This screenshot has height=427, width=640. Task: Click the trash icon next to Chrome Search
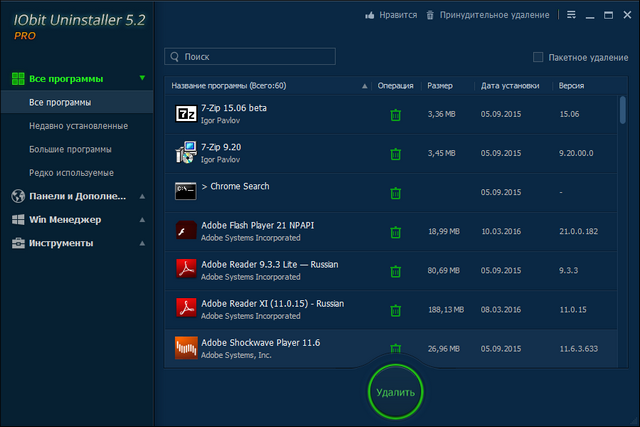[x=395, y=193]
